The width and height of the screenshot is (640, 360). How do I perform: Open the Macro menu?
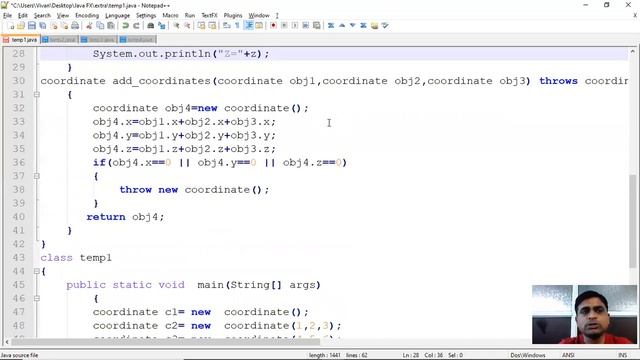[x=170, y=16]
